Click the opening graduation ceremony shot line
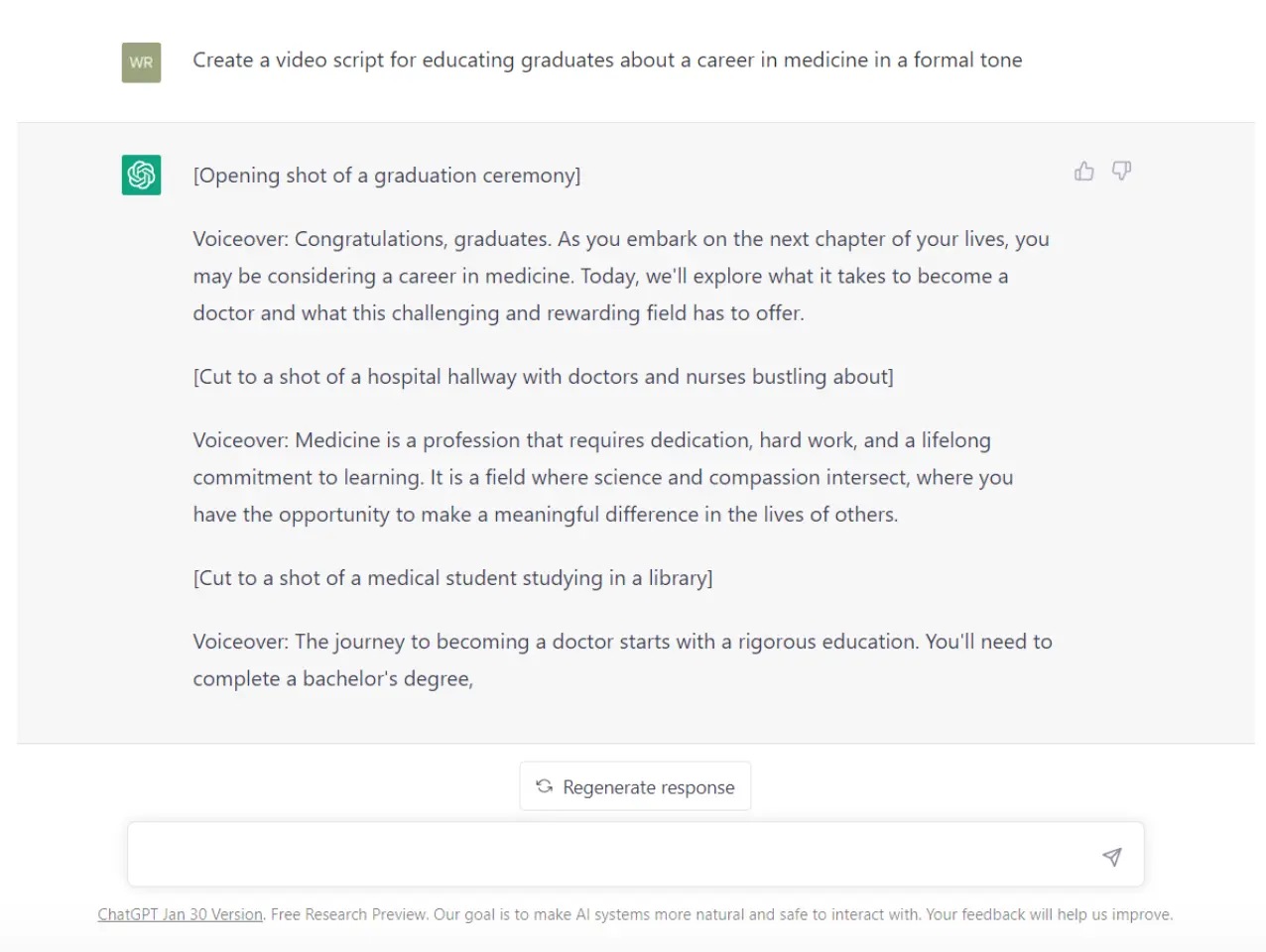The image size is (1266, 952). (x=386, y=175)
